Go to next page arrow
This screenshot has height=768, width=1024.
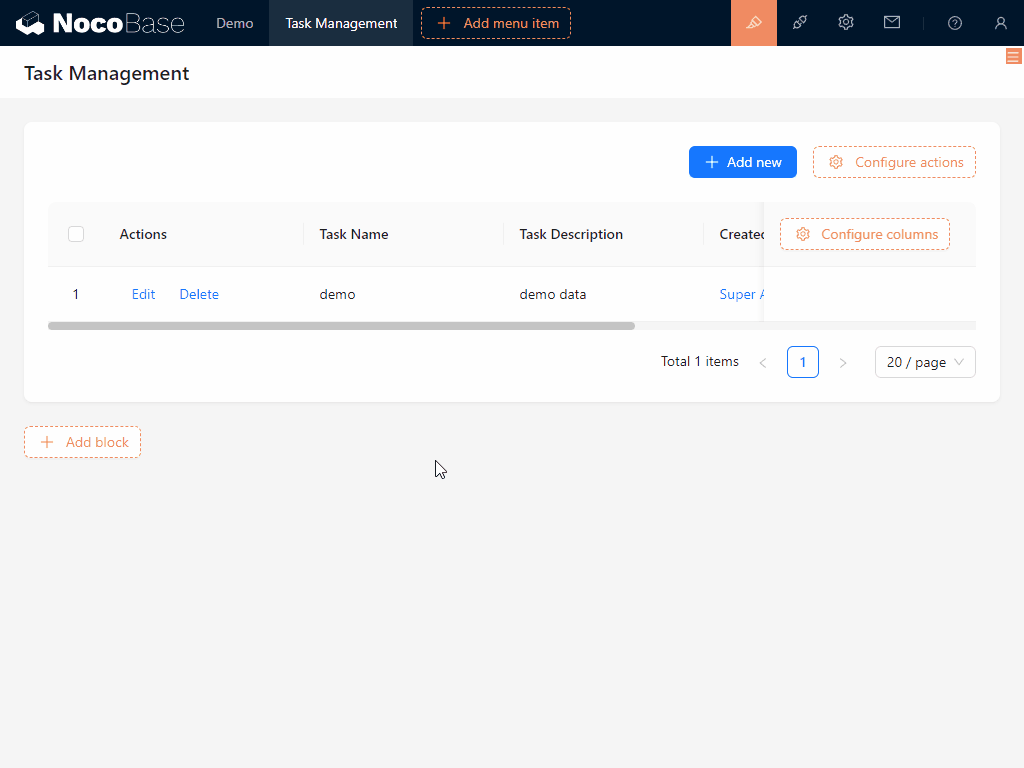click(x=843, y=362)
